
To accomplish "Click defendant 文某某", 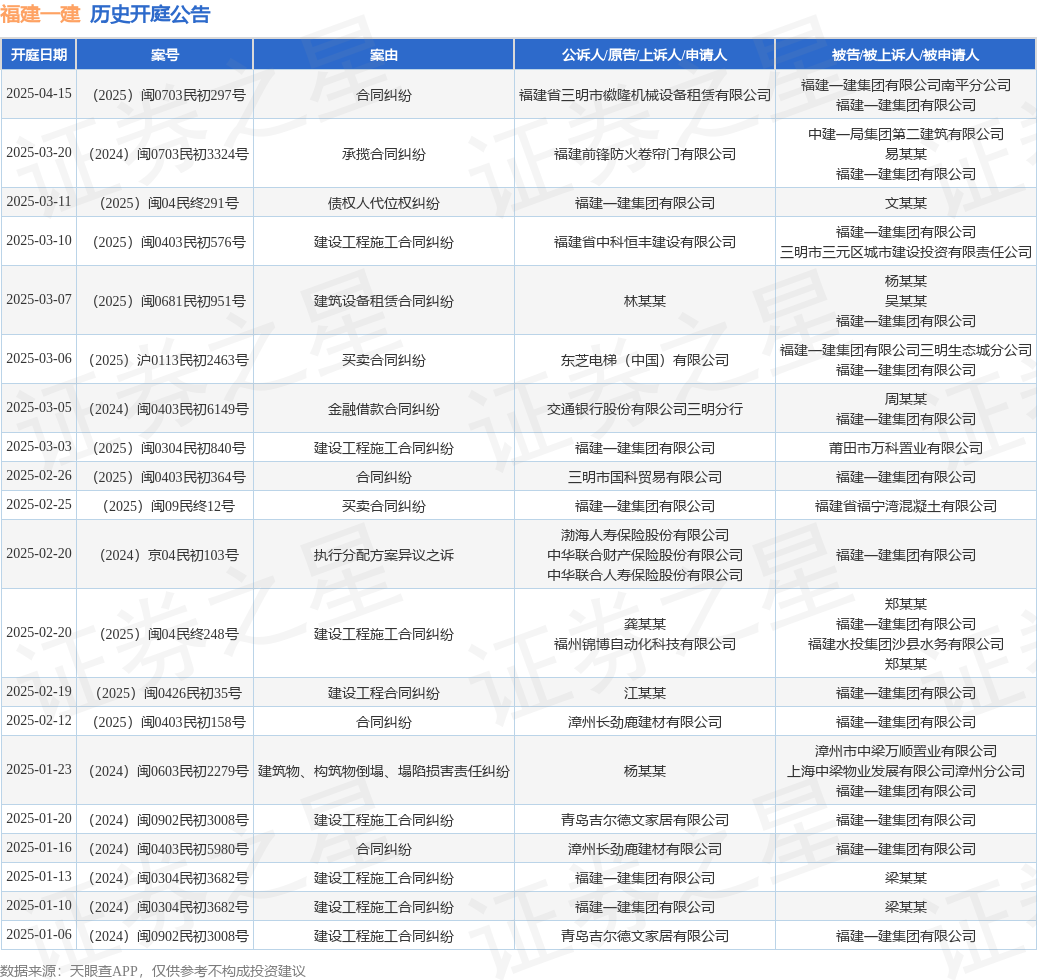I will click(905, 203).
